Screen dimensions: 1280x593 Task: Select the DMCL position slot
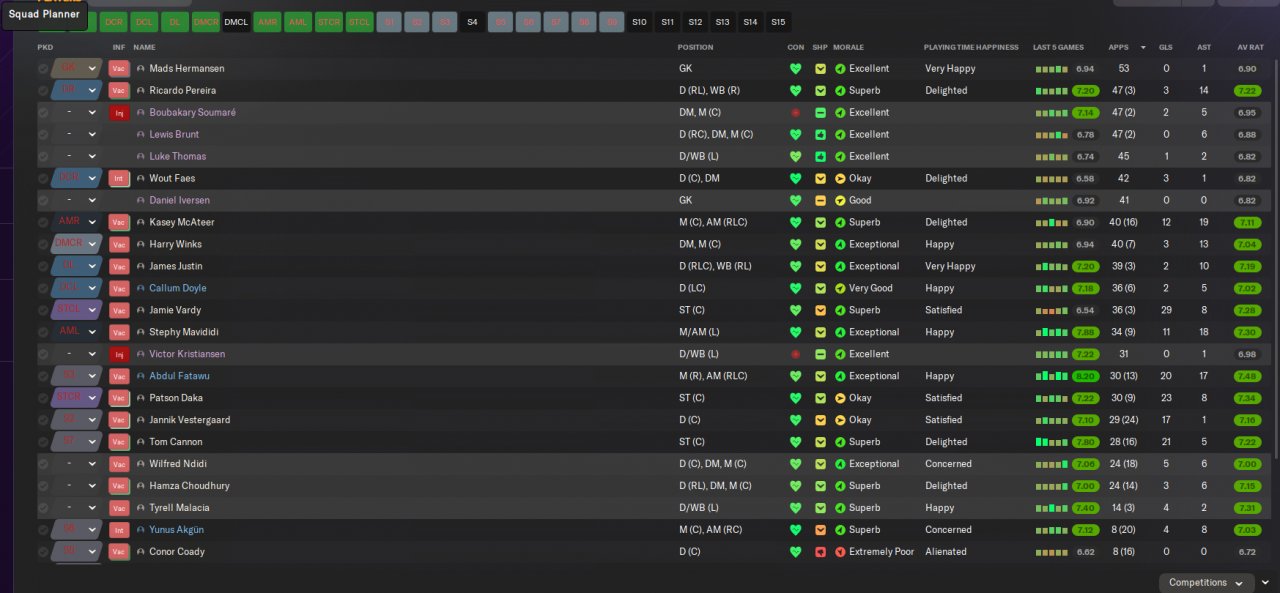coord(236,22)
